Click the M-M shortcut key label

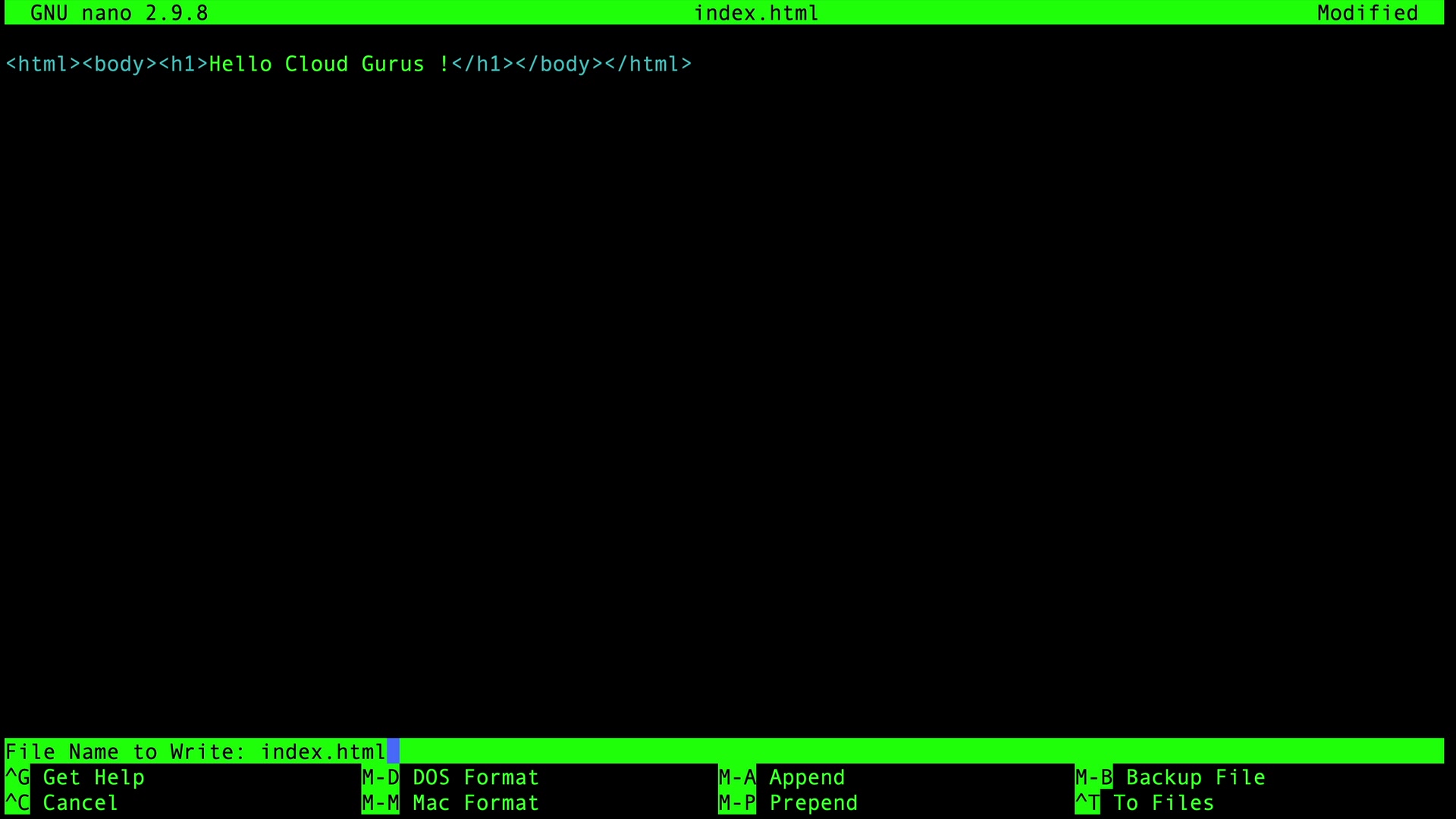pyautogui.click(x=380, y=803)
